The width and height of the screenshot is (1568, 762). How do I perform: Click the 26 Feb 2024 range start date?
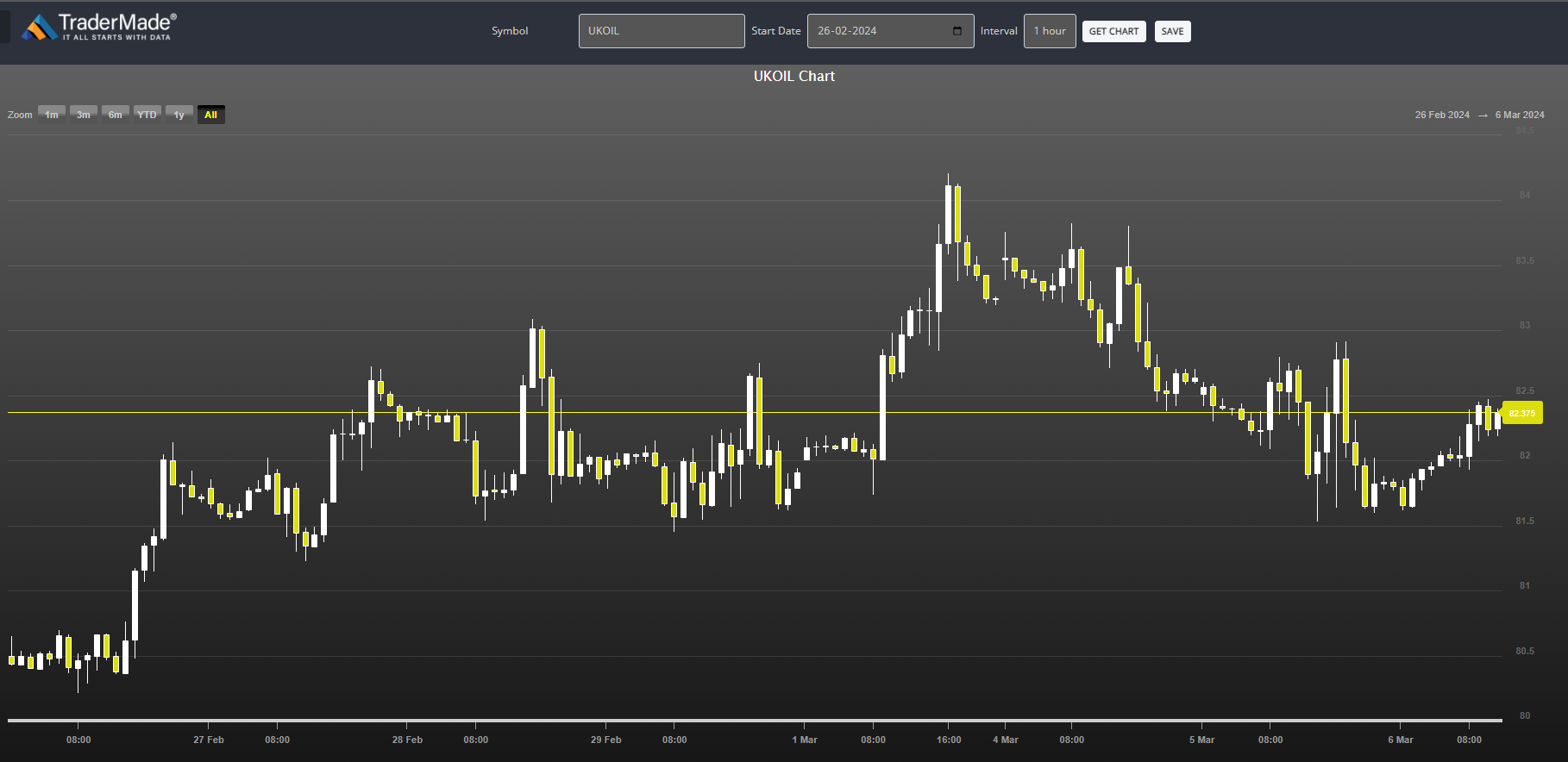click(1442, 115)
